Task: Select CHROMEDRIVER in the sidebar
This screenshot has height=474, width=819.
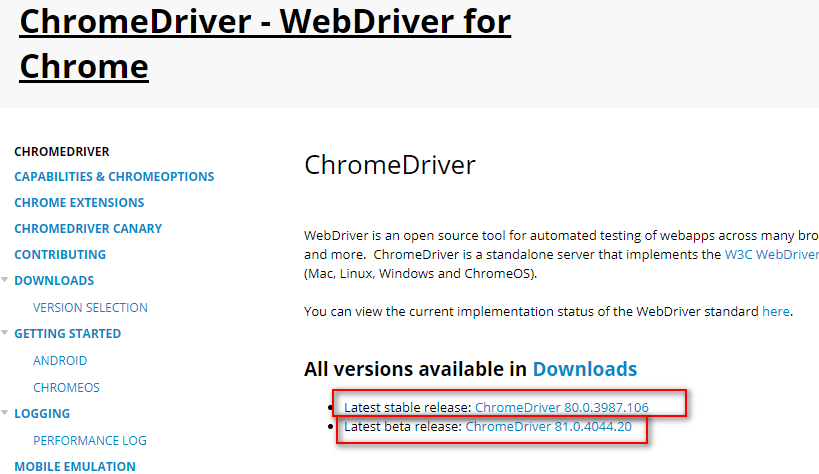Action: pos(62,151)
